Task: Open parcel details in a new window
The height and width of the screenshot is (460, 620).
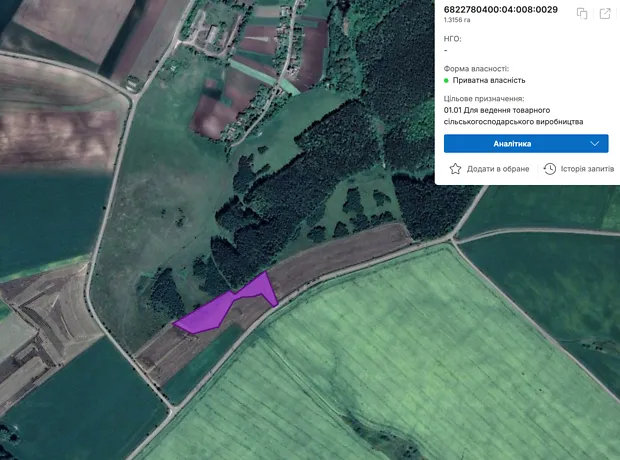Action: [605, 13]
